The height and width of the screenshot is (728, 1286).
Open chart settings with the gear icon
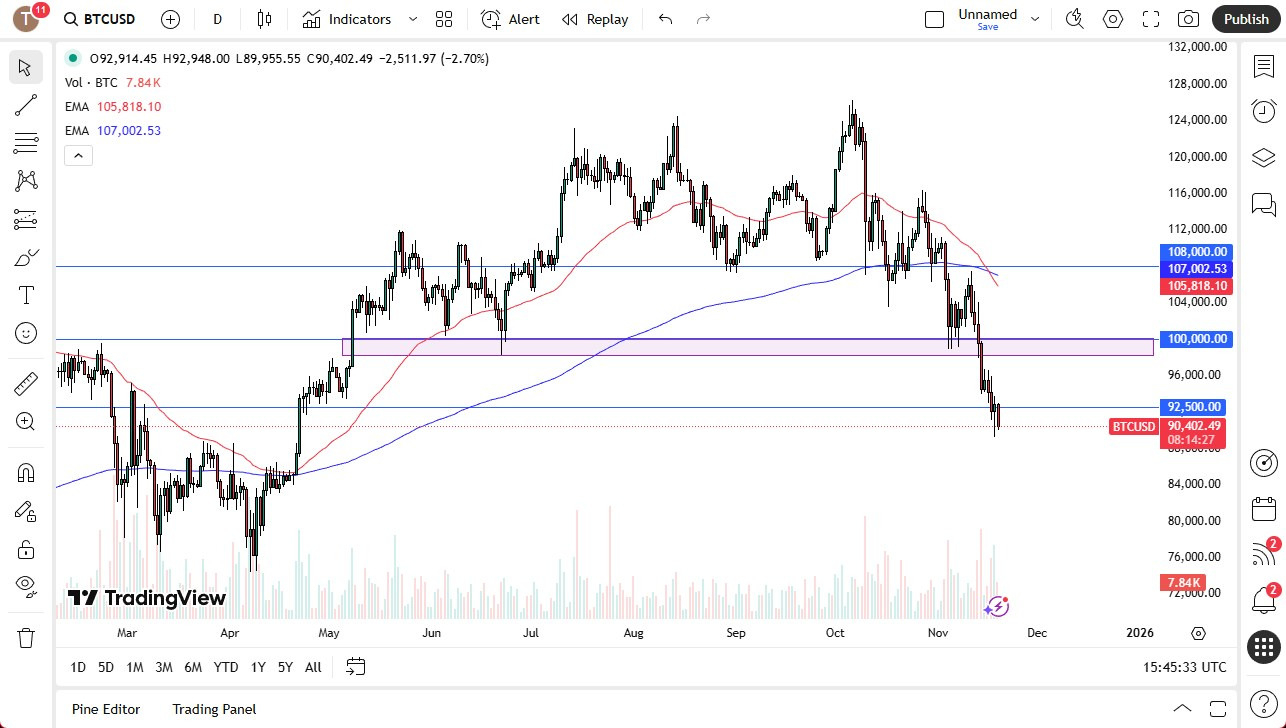(1112, 18)
